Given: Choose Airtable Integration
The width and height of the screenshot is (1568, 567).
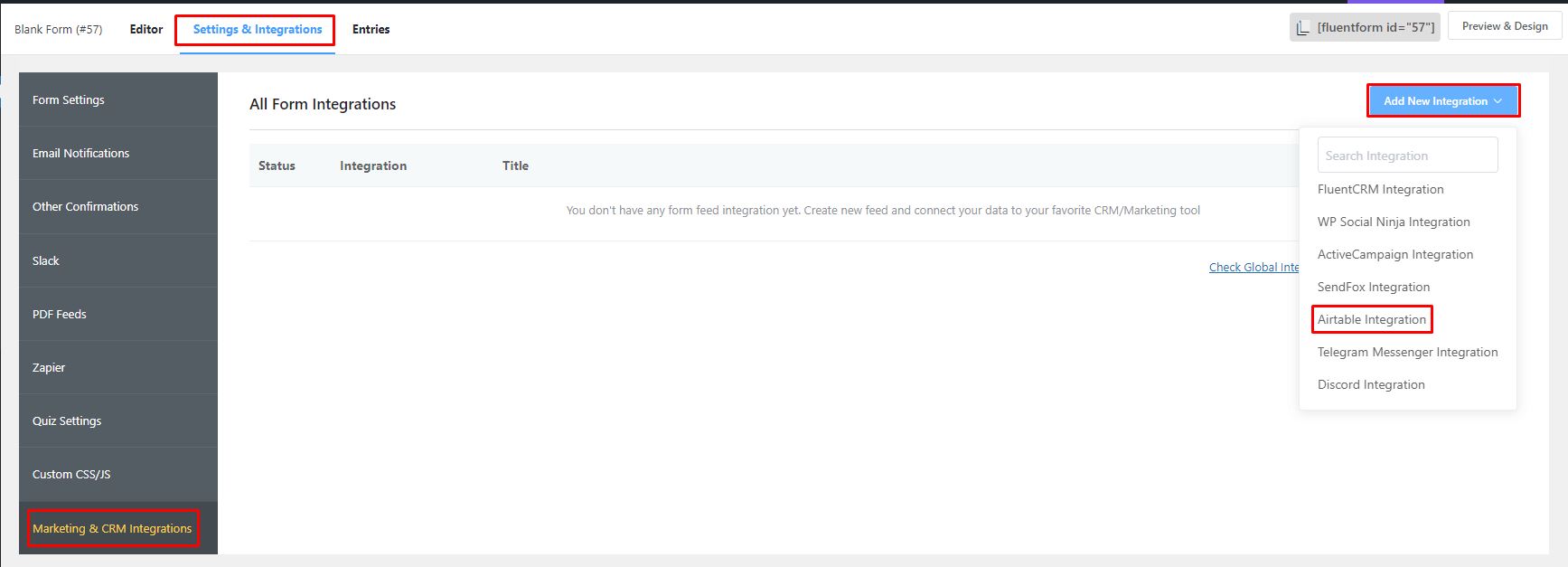Looking at the screenshot, I should pos(1371,319).
